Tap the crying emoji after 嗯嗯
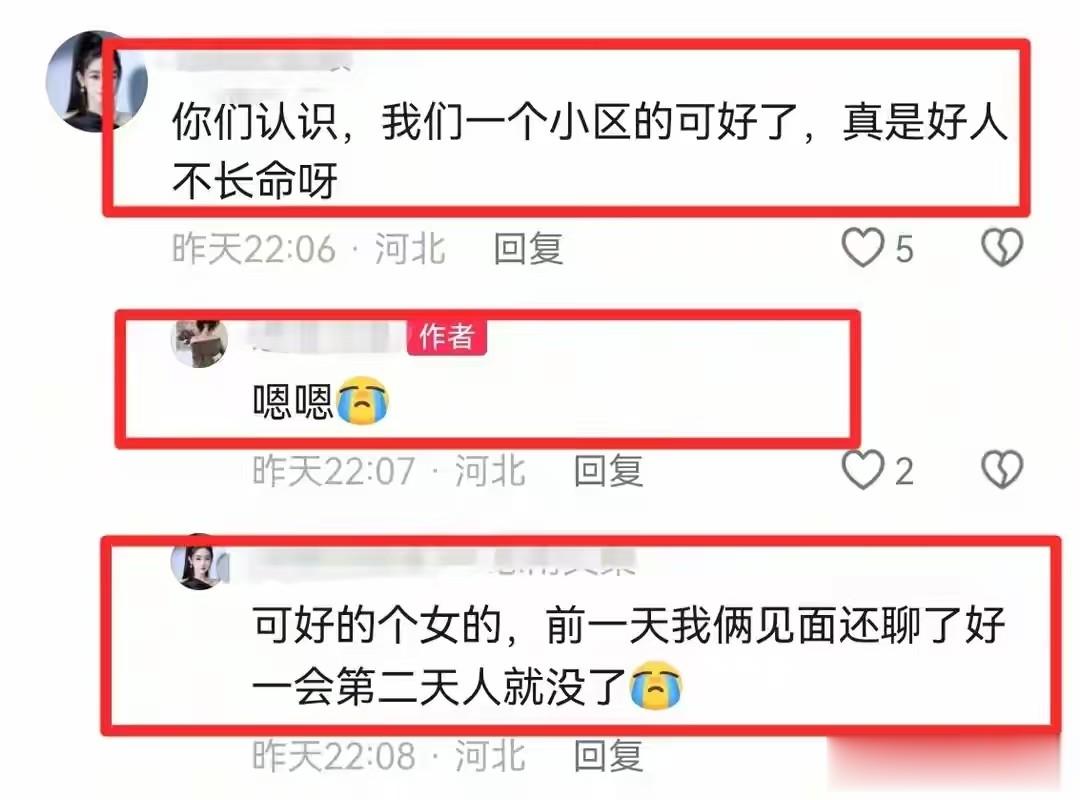1080x800 pixels. (362, 400)
